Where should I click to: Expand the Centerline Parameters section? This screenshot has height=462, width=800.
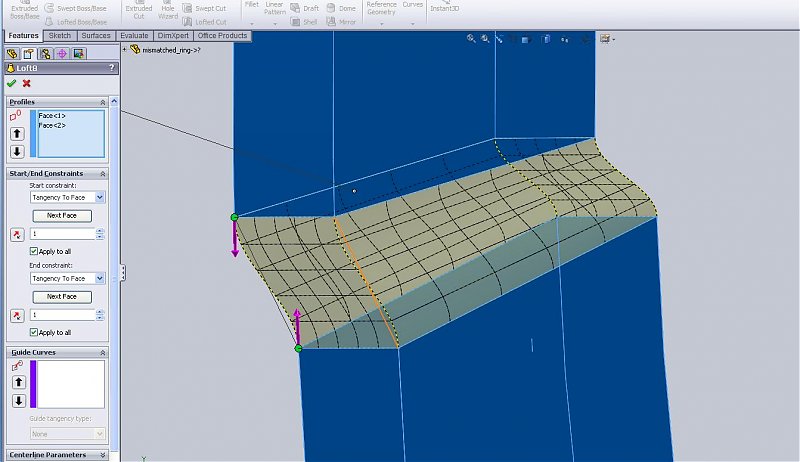pyautogui.click(x=103, y=455)
